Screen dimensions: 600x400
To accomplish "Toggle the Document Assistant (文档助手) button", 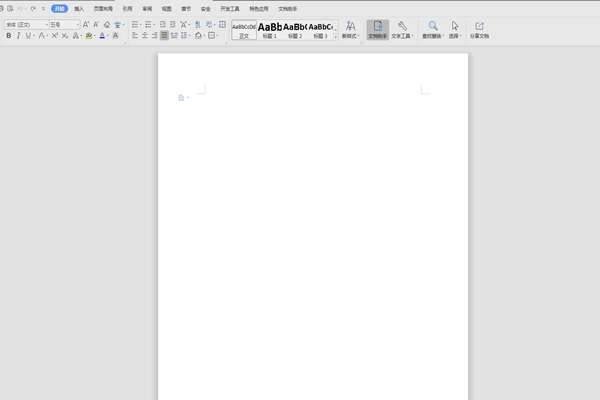I will click(377, 29).
